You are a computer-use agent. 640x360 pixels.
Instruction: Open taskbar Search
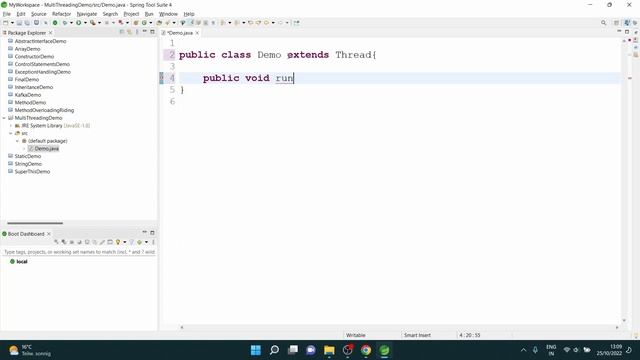tap(274, 350)
